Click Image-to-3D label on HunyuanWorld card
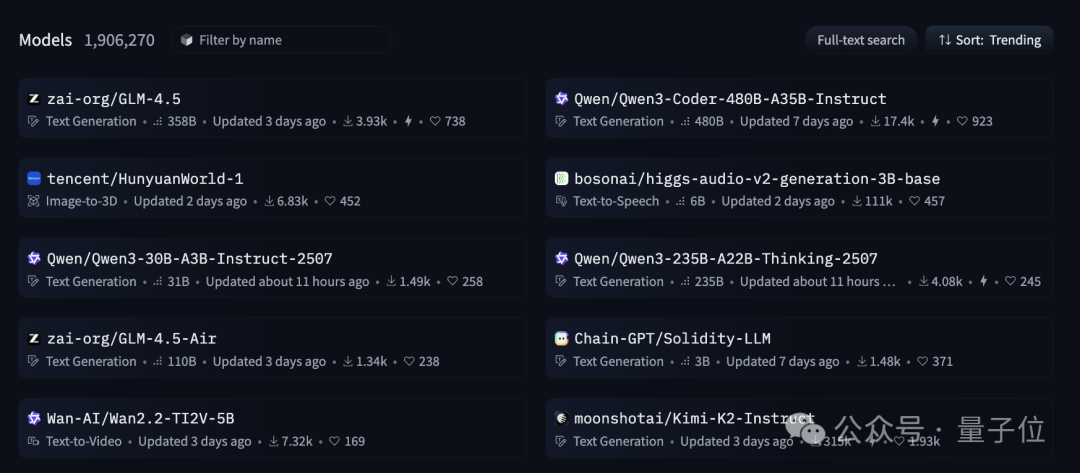 click(81, 201)
